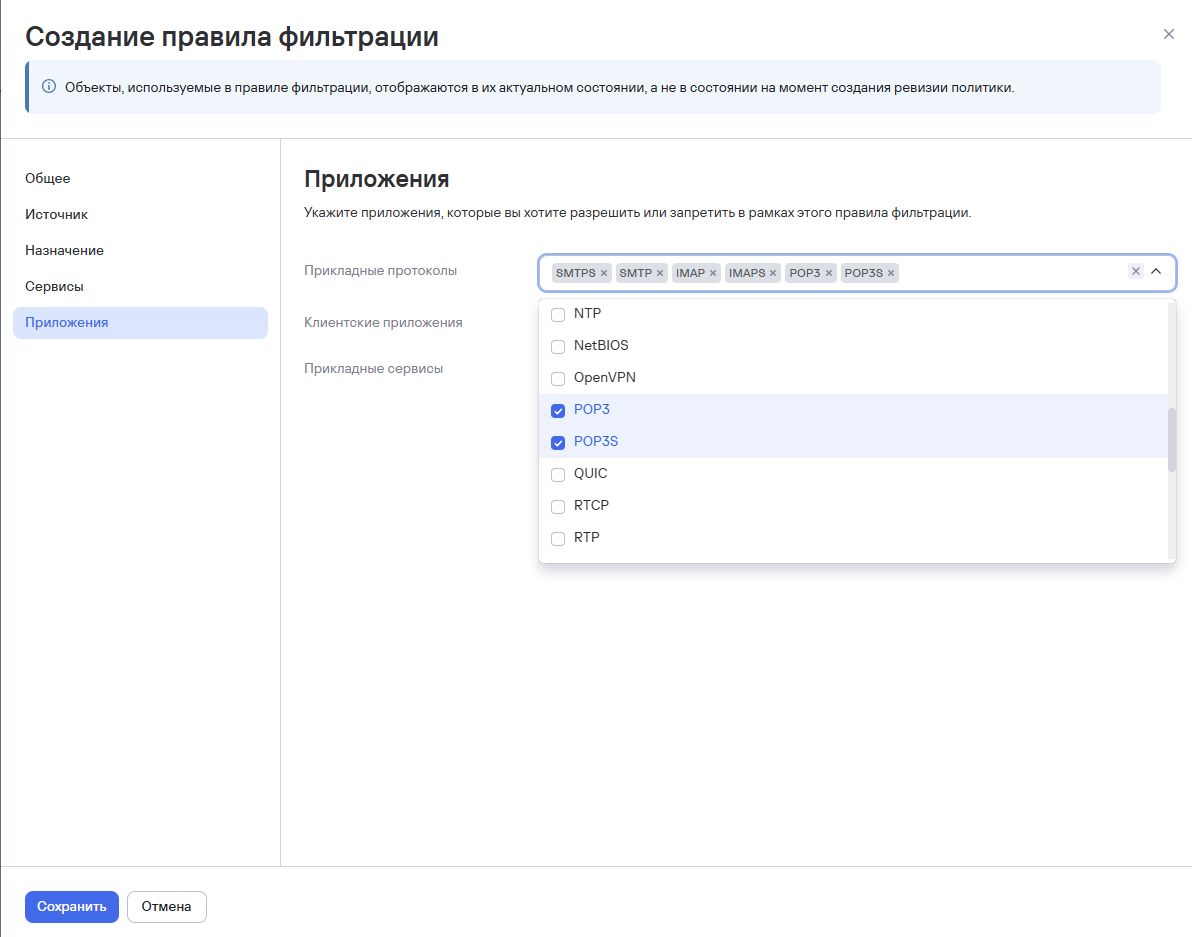Check the QUIC checkbox

pos(558,474)
